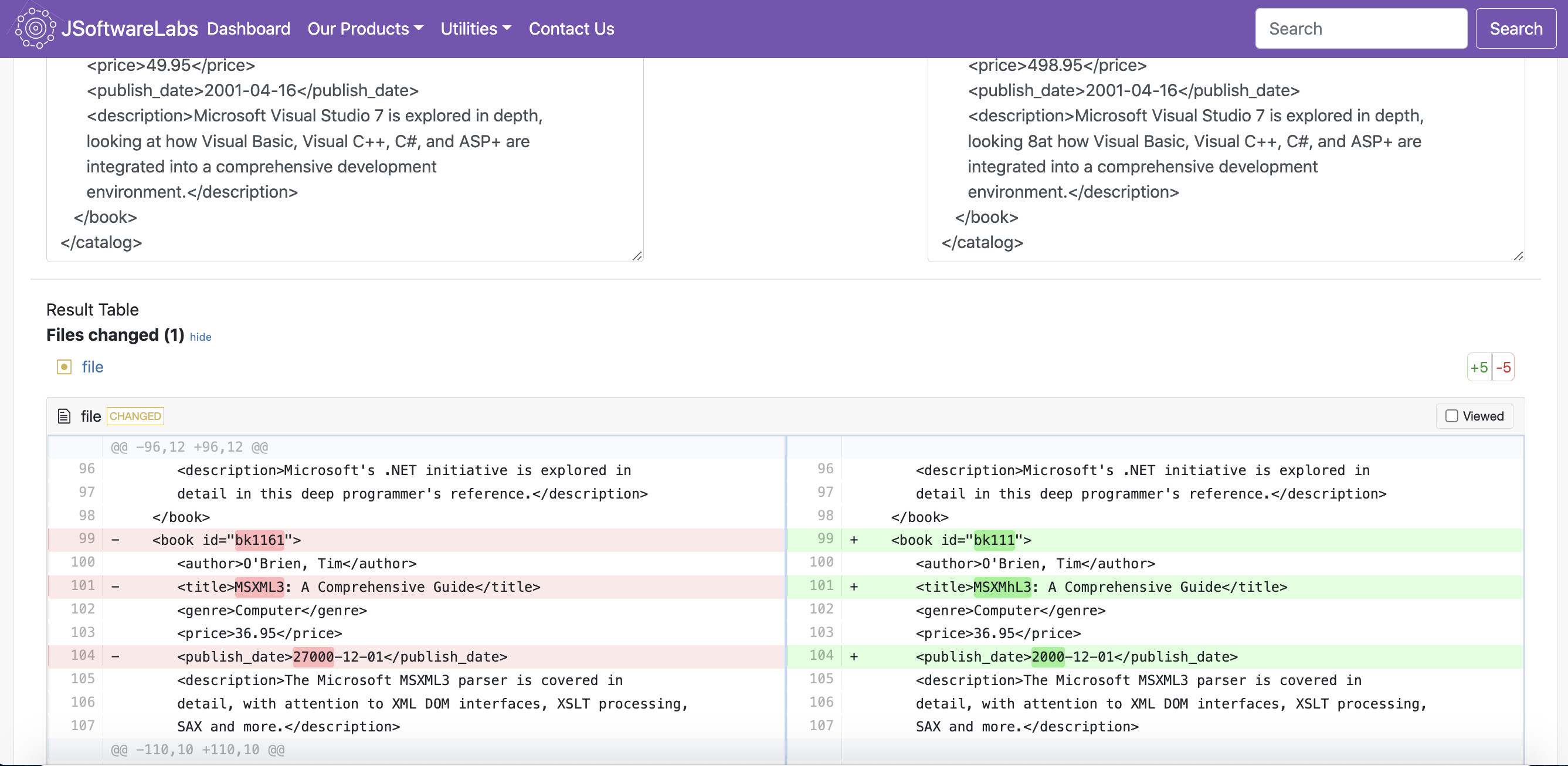This screenshot has width=1568, height=766.
Task: Click left line 103 price 36.95
Action: coord(259,633)
